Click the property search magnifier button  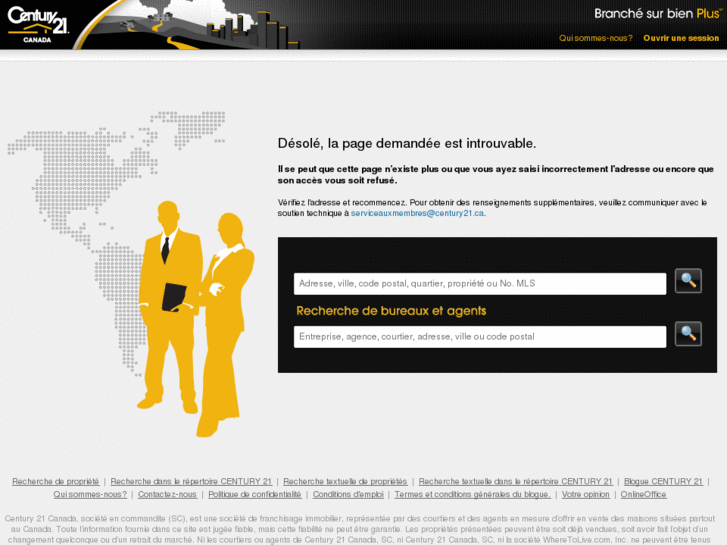[x=688, y=281]
